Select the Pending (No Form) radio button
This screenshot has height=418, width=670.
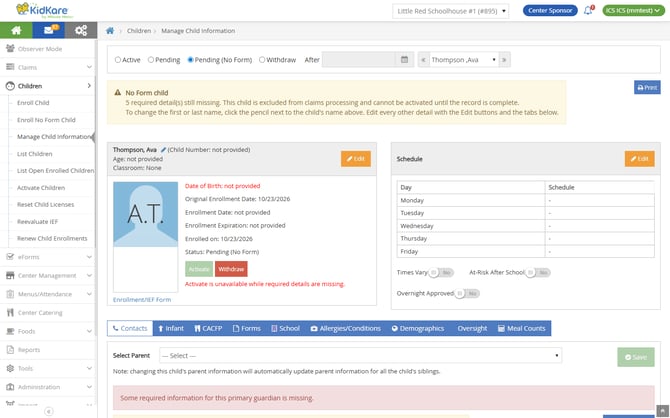[x=191, y=60]
